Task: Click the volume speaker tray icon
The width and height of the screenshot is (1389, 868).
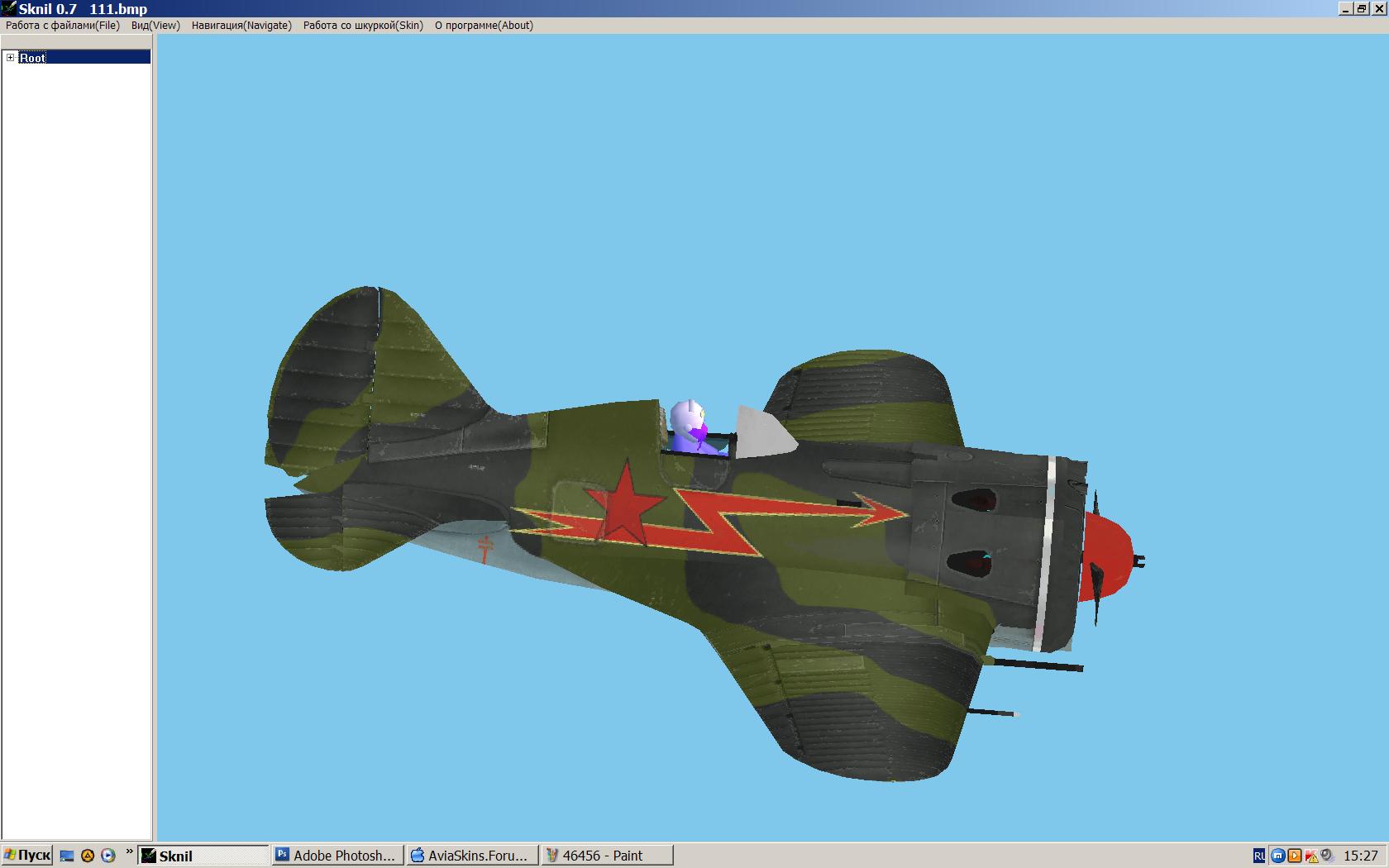Action: click(1327, 856)
